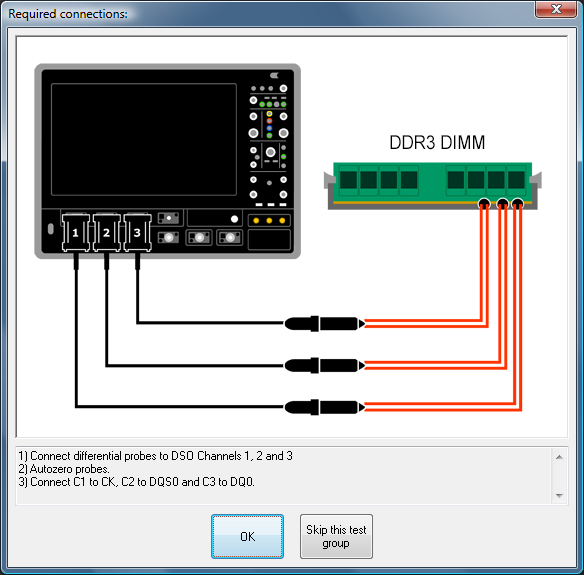
Task: Click the channel 1 probe connector
Action: [x=76, y=232]
